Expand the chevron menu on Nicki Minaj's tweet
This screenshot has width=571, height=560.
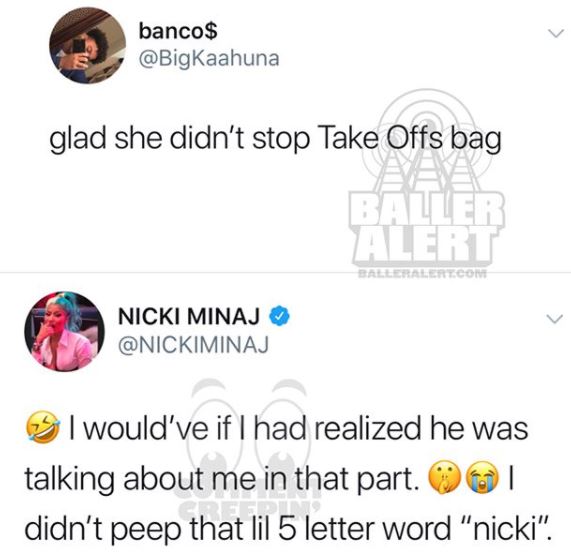556,319
